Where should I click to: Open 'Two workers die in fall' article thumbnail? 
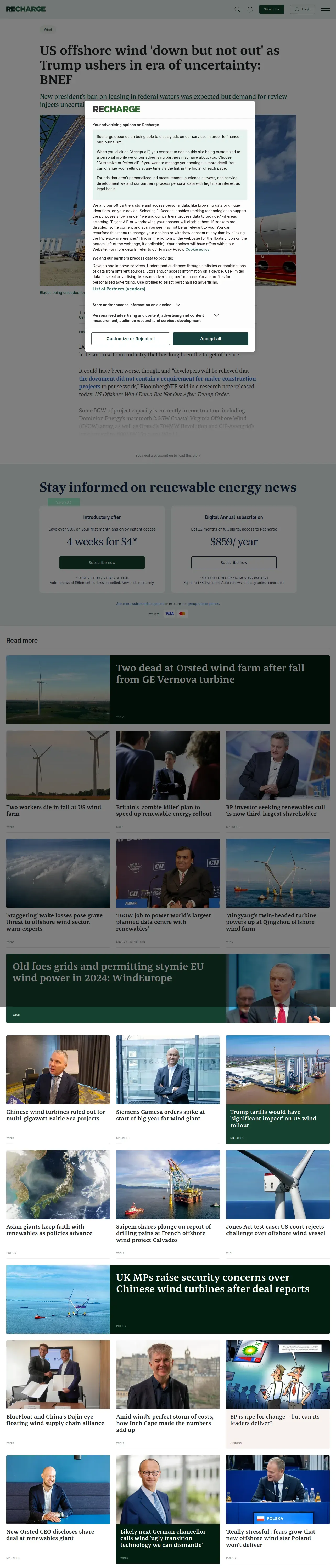(x=58, y=765)
